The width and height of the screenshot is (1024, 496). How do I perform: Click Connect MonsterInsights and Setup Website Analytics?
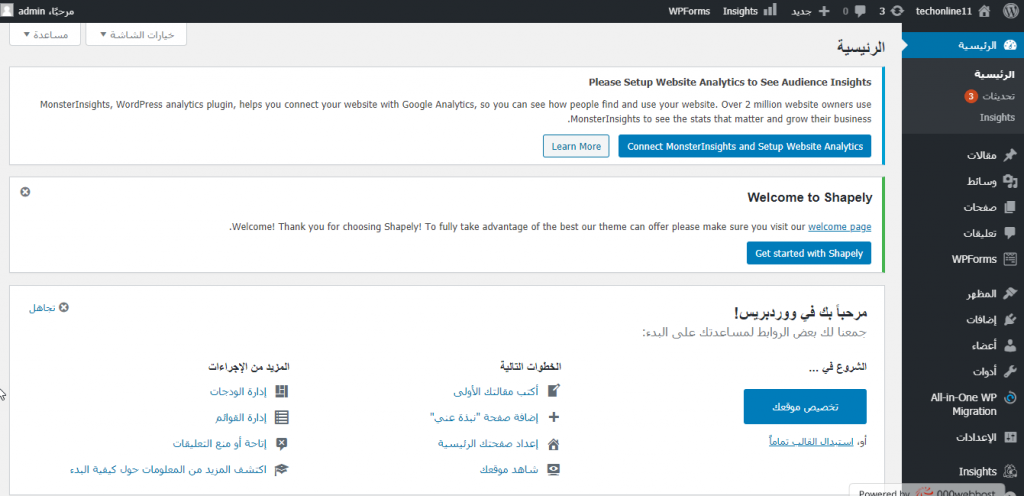[x=745, y=146]
